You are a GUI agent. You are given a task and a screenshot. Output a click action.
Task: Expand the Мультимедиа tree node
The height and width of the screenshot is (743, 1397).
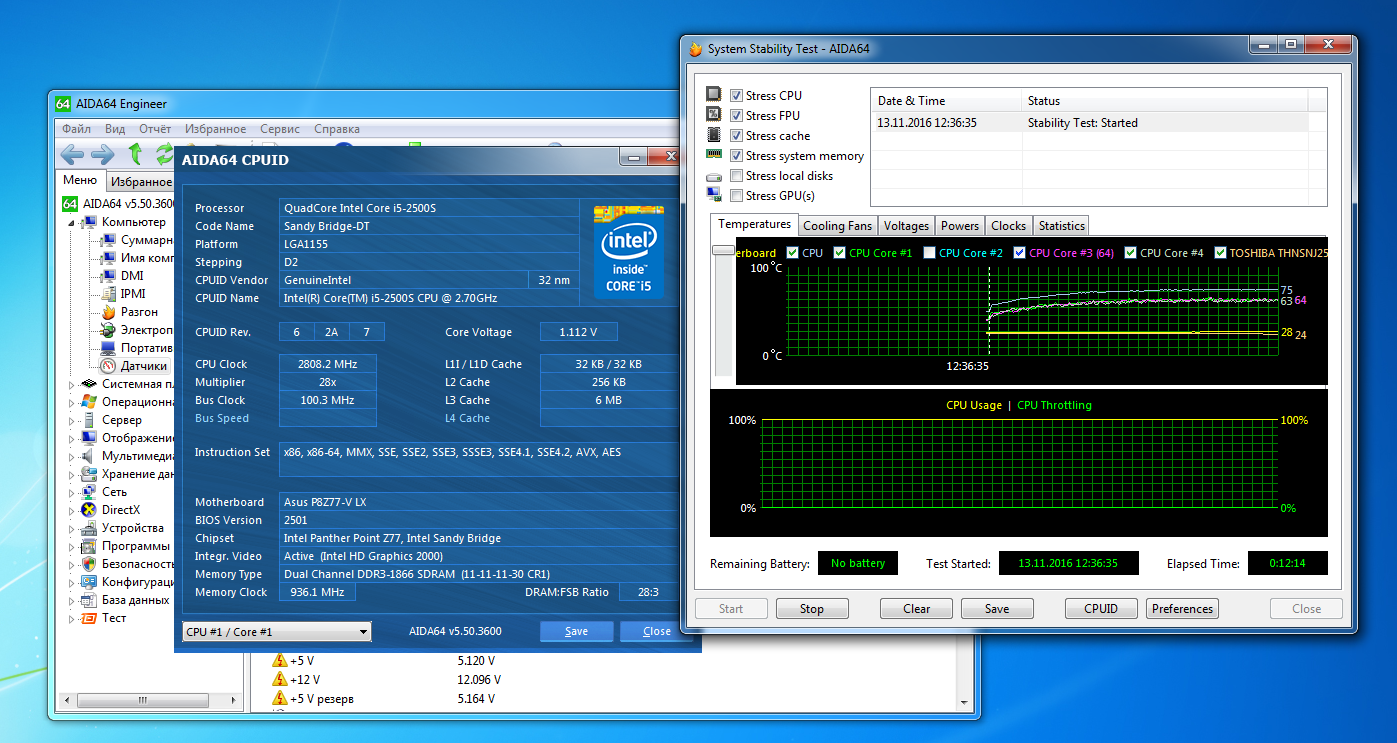[x=71, y=456]
